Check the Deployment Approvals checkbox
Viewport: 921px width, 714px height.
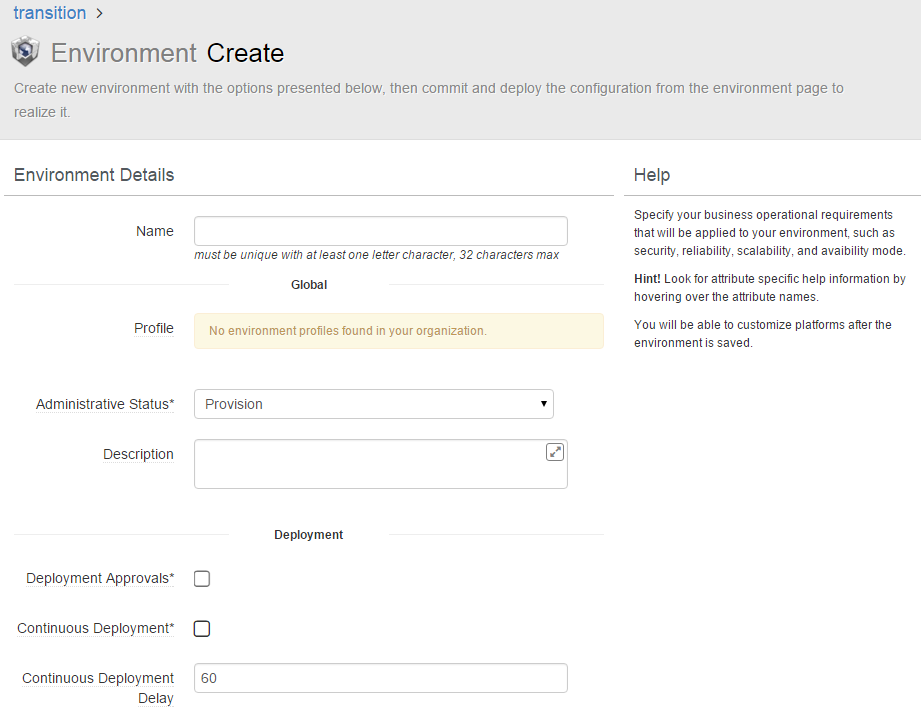coord(201,578)
